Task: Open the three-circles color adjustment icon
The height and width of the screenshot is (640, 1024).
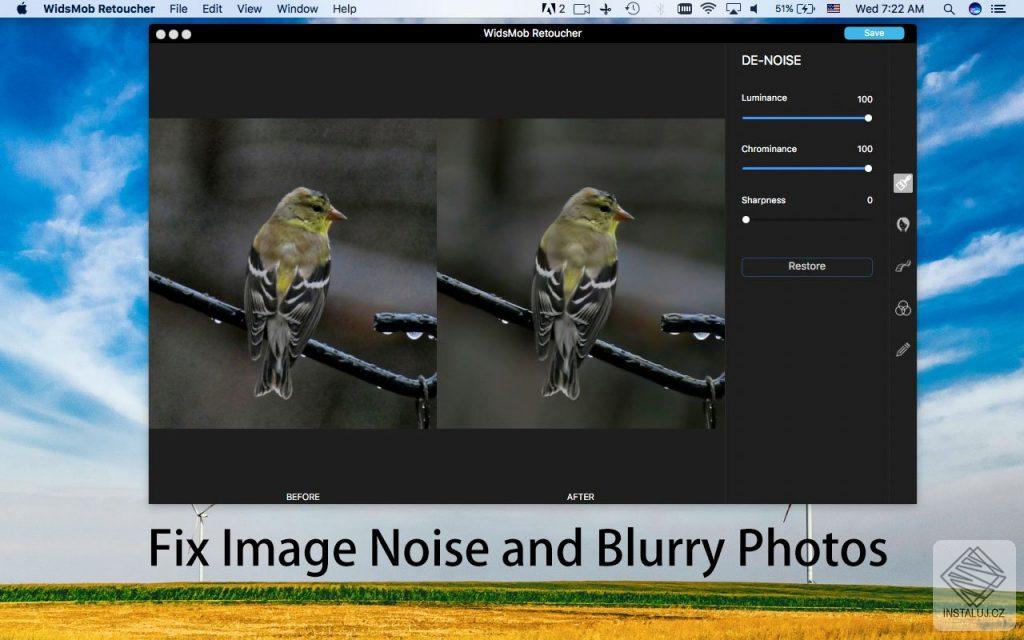Action: point(903,308)
